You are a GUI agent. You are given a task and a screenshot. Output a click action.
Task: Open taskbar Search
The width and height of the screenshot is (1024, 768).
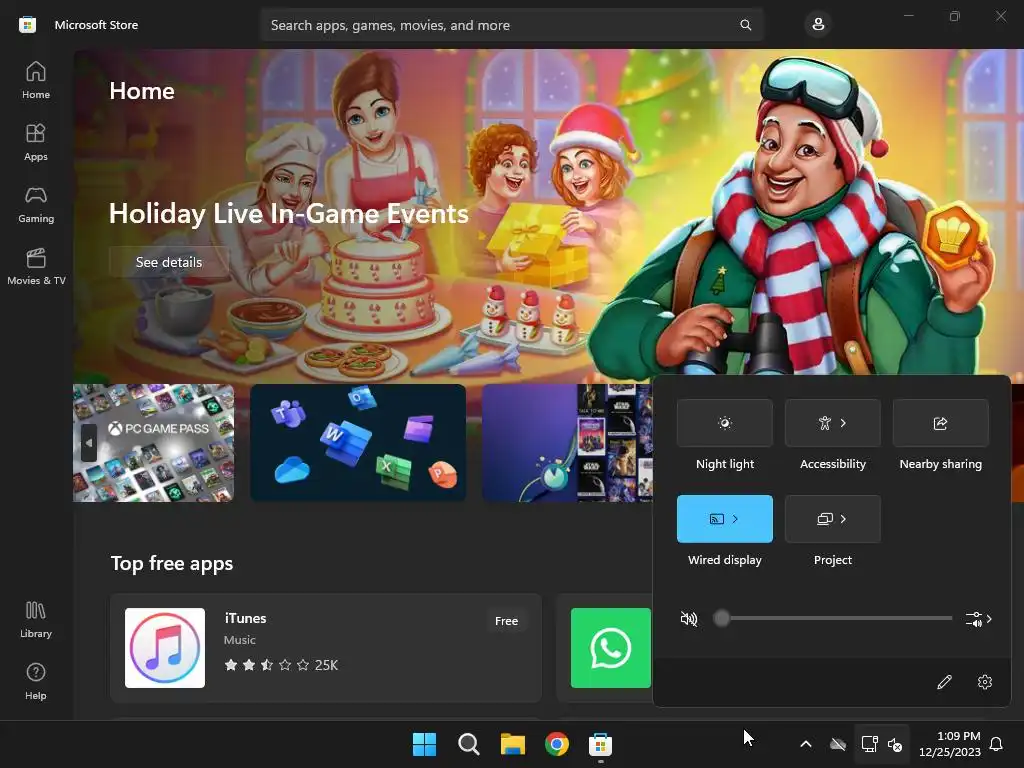point(468,744)
